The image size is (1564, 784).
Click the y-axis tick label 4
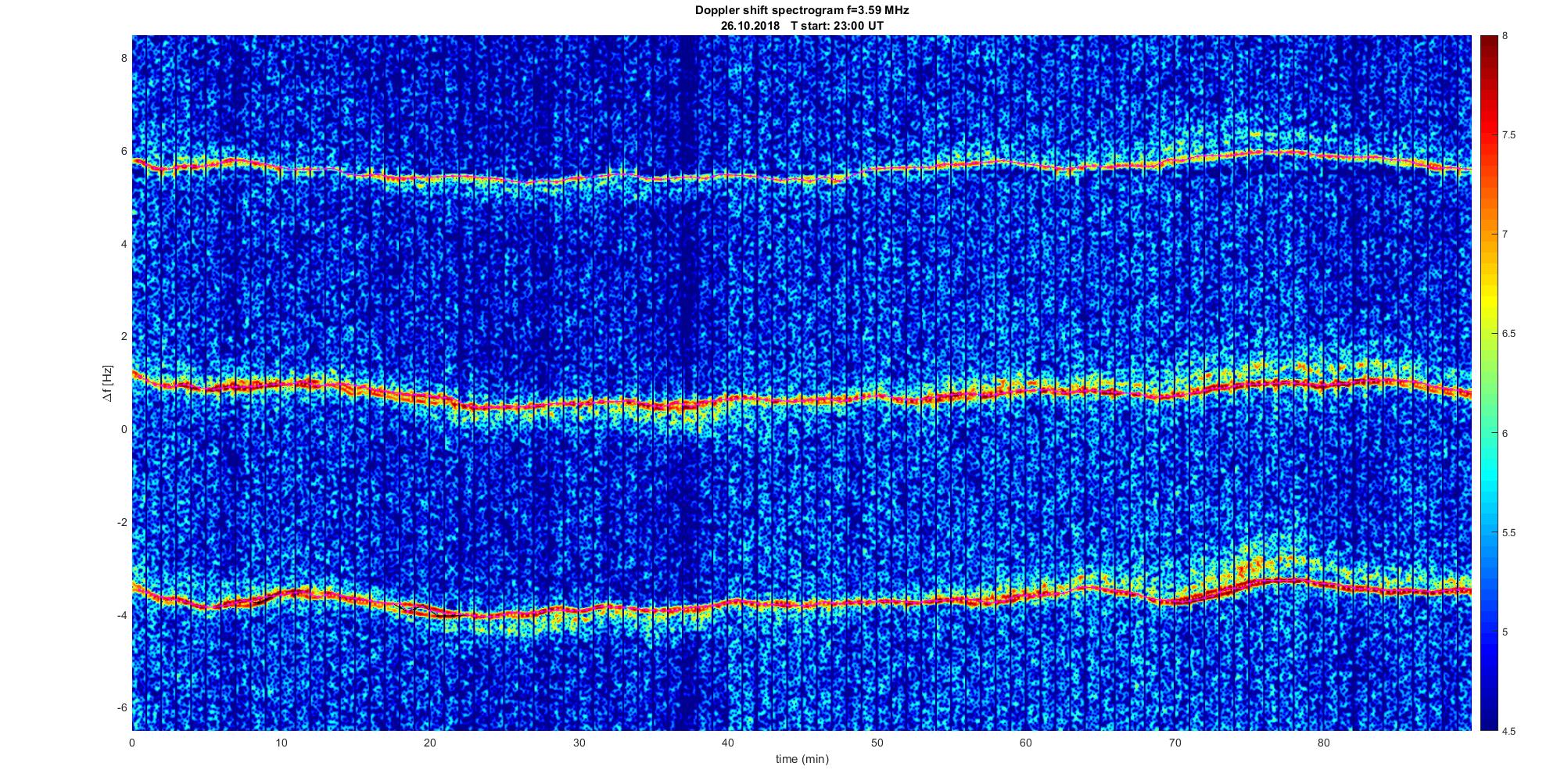(124, 244)
